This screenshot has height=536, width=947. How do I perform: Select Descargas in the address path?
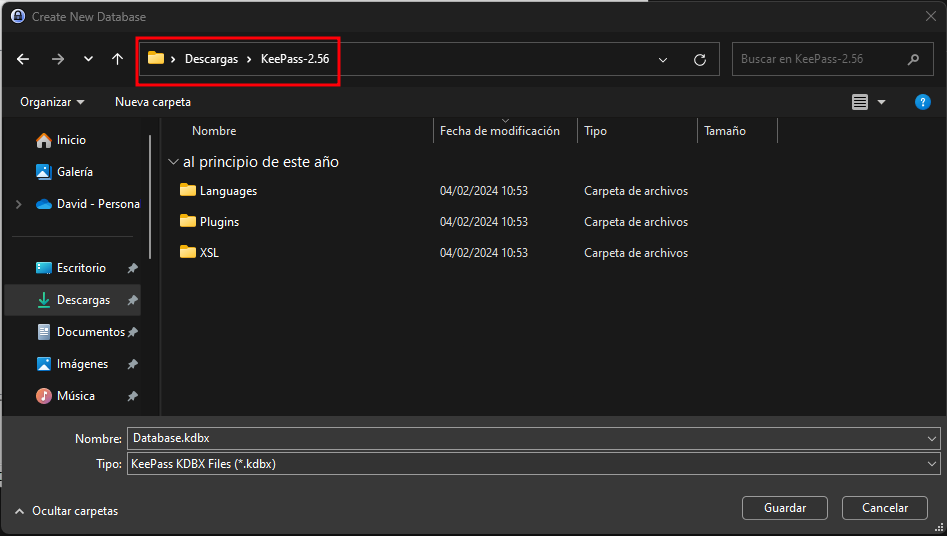tap(211, 59)
